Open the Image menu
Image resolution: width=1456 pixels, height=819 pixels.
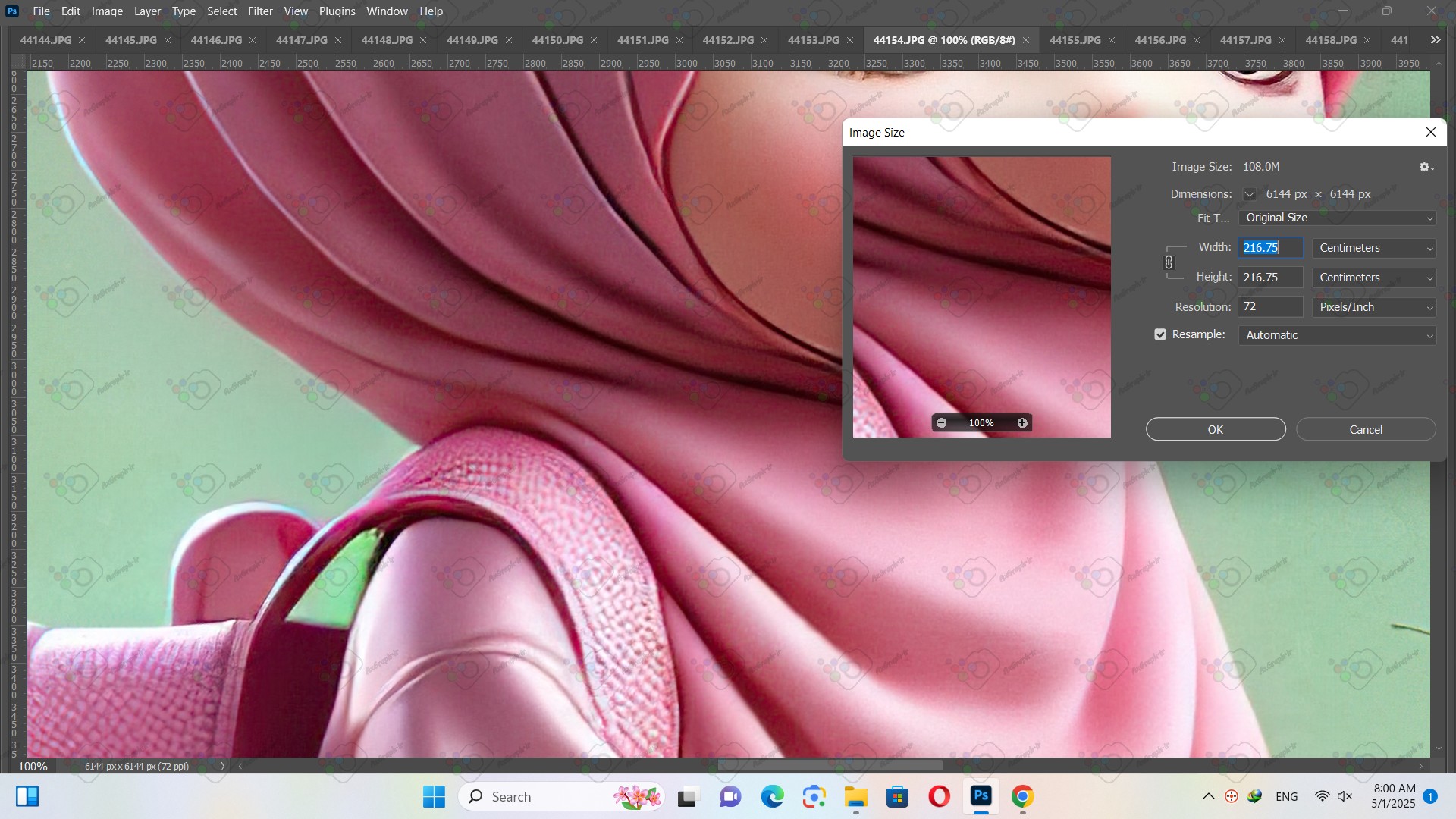click(x=107, y=11)
